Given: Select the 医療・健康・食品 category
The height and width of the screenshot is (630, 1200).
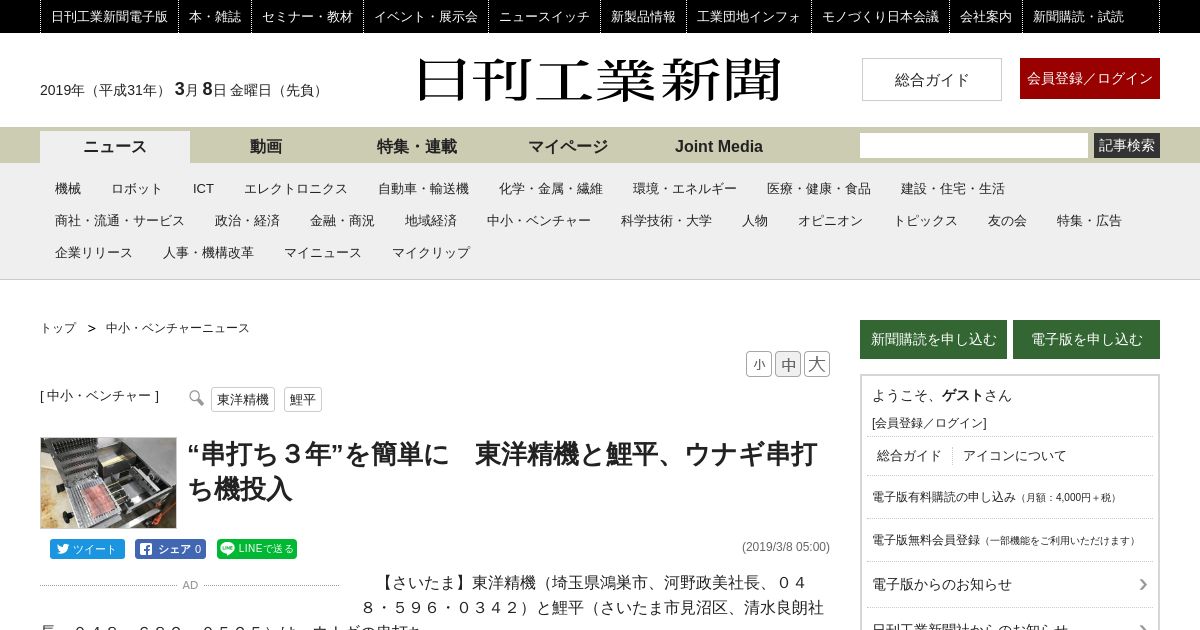Looking at the screenshot, I should (819, 188).
